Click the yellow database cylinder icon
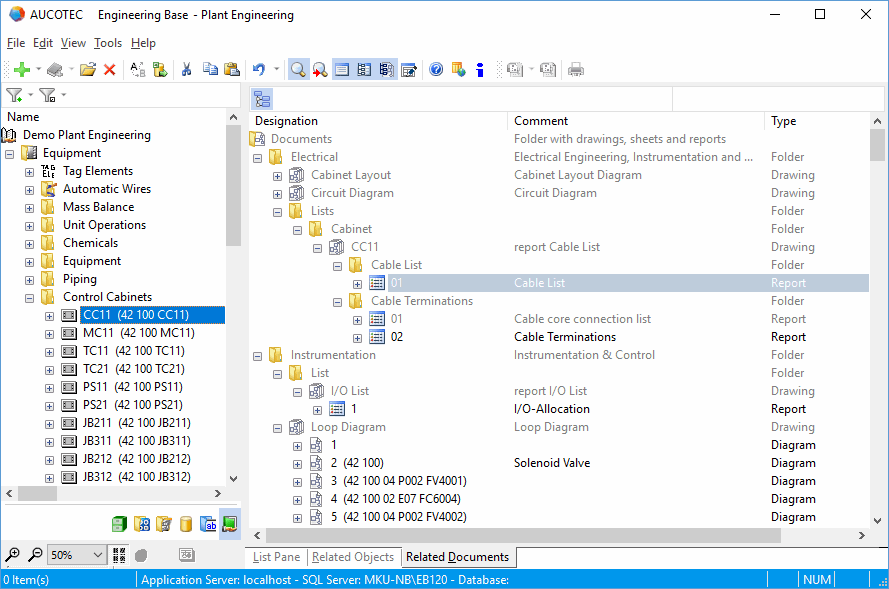The image size is (889, 589). point(186,524)
